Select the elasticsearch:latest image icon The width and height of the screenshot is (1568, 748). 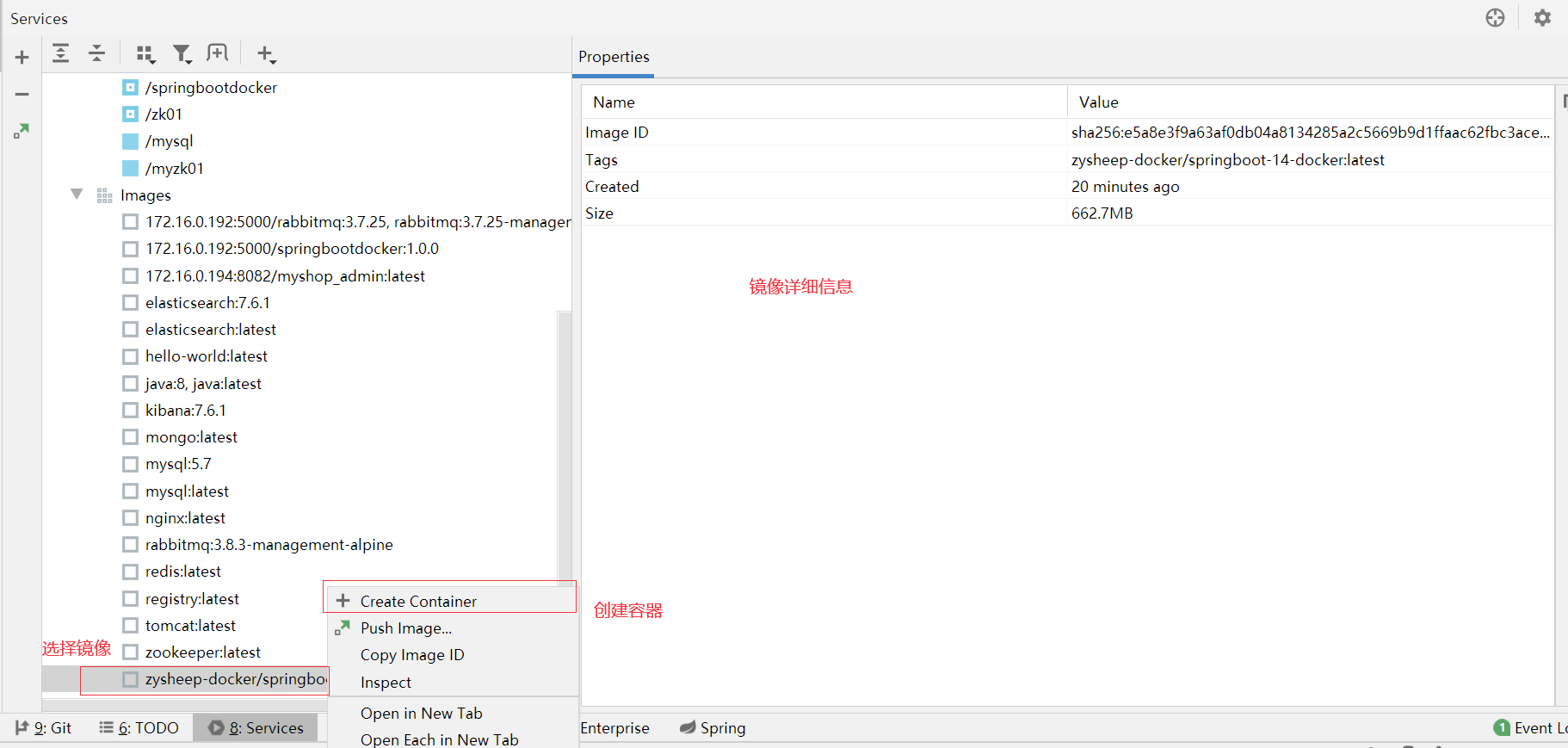pos(130,330)
